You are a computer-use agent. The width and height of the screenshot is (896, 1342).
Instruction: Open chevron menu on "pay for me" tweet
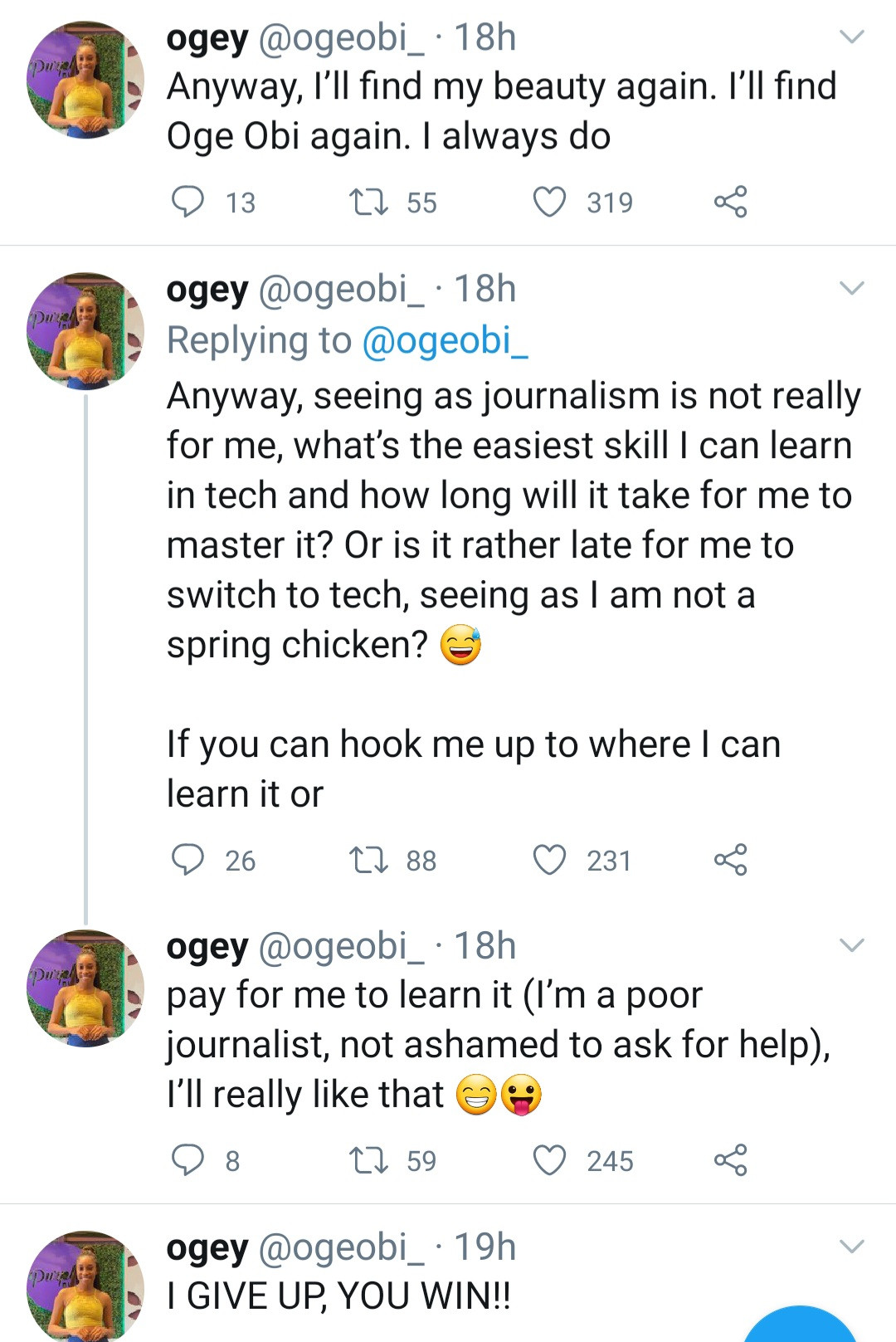pyautogui.click(x=852, y=946)
